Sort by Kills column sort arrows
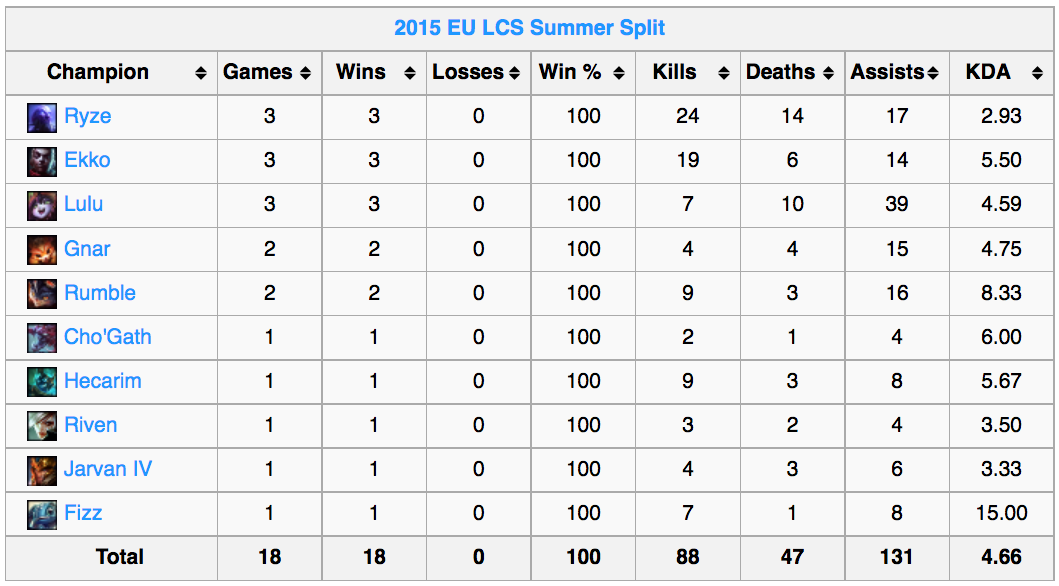 (x=724, y=73)
